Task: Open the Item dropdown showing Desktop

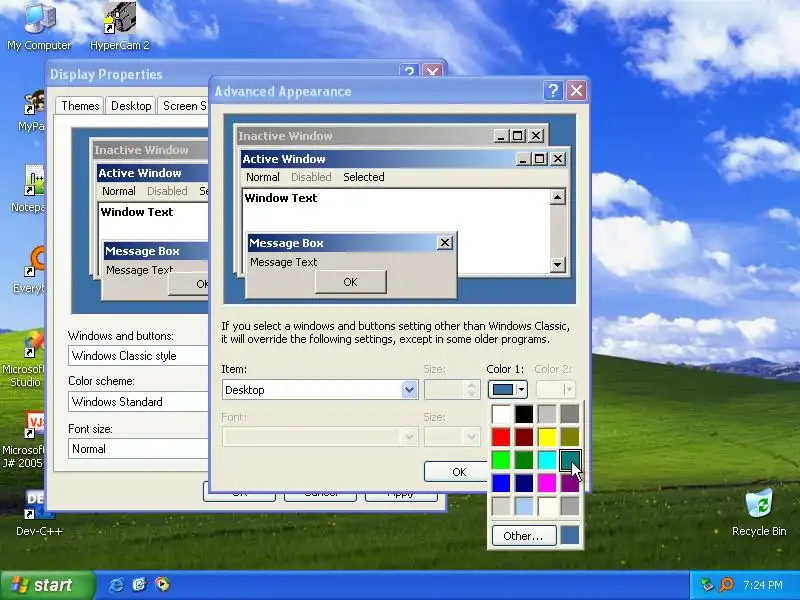Action: [x=409, y=390]
